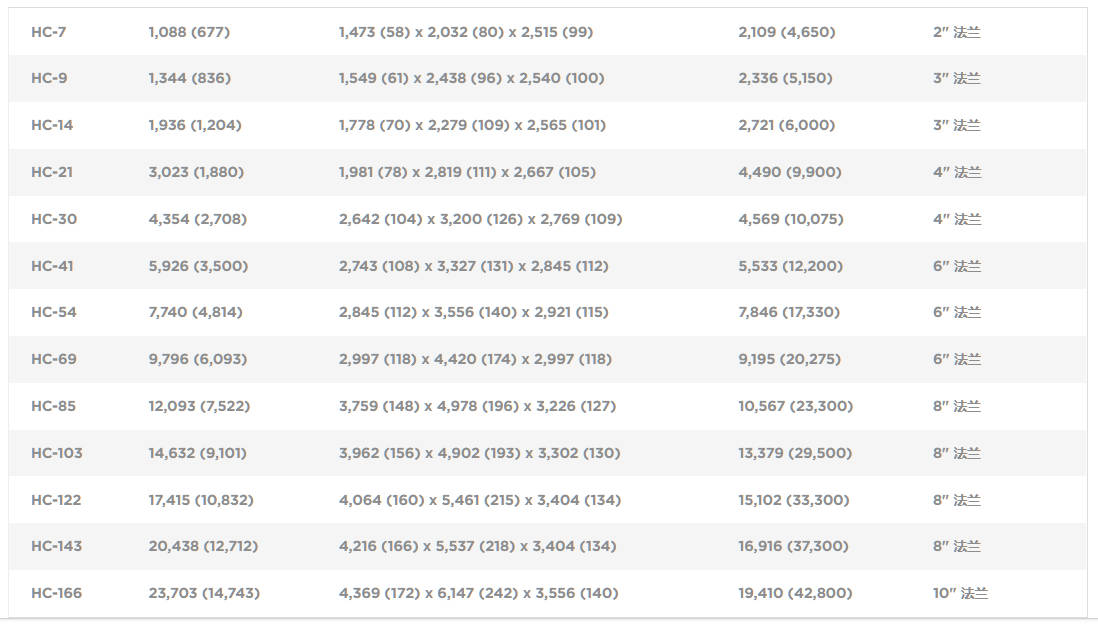Viewport: 1098px width, 628px height.
Task: Select the HC-30 row label
Action: pyautogui.click(x=54, y=219)
